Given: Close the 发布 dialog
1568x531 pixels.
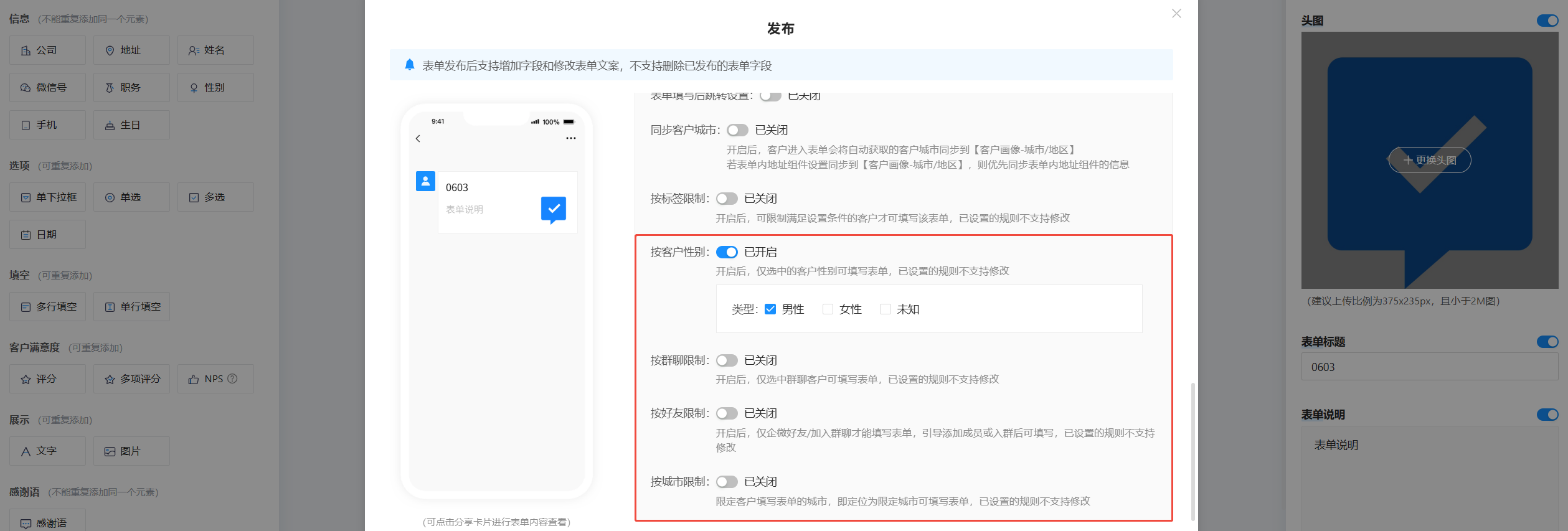Looking at the screenshot, I should 1176,13.
